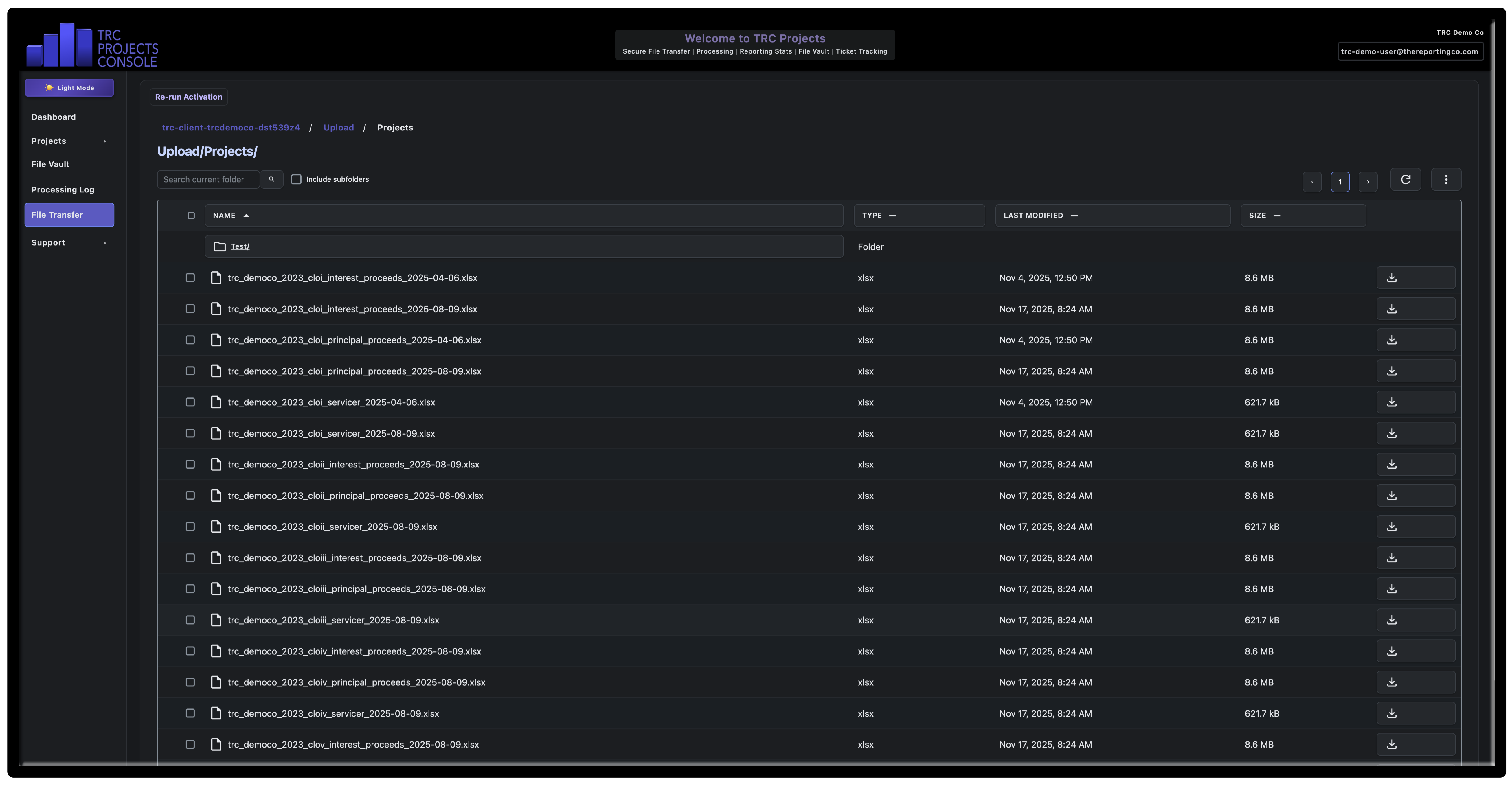1512x786 pixels.
Task: Expand the Support sidebar menu
Action: 69,242
